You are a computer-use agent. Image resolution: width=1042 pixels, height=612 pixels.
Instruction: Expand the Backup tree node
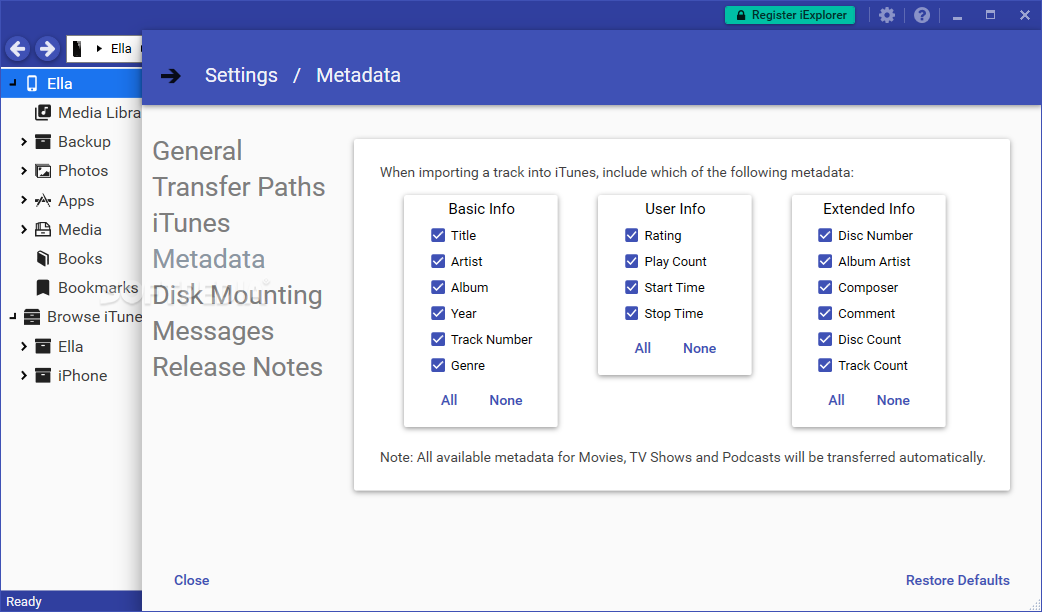[x=24, y=142]
